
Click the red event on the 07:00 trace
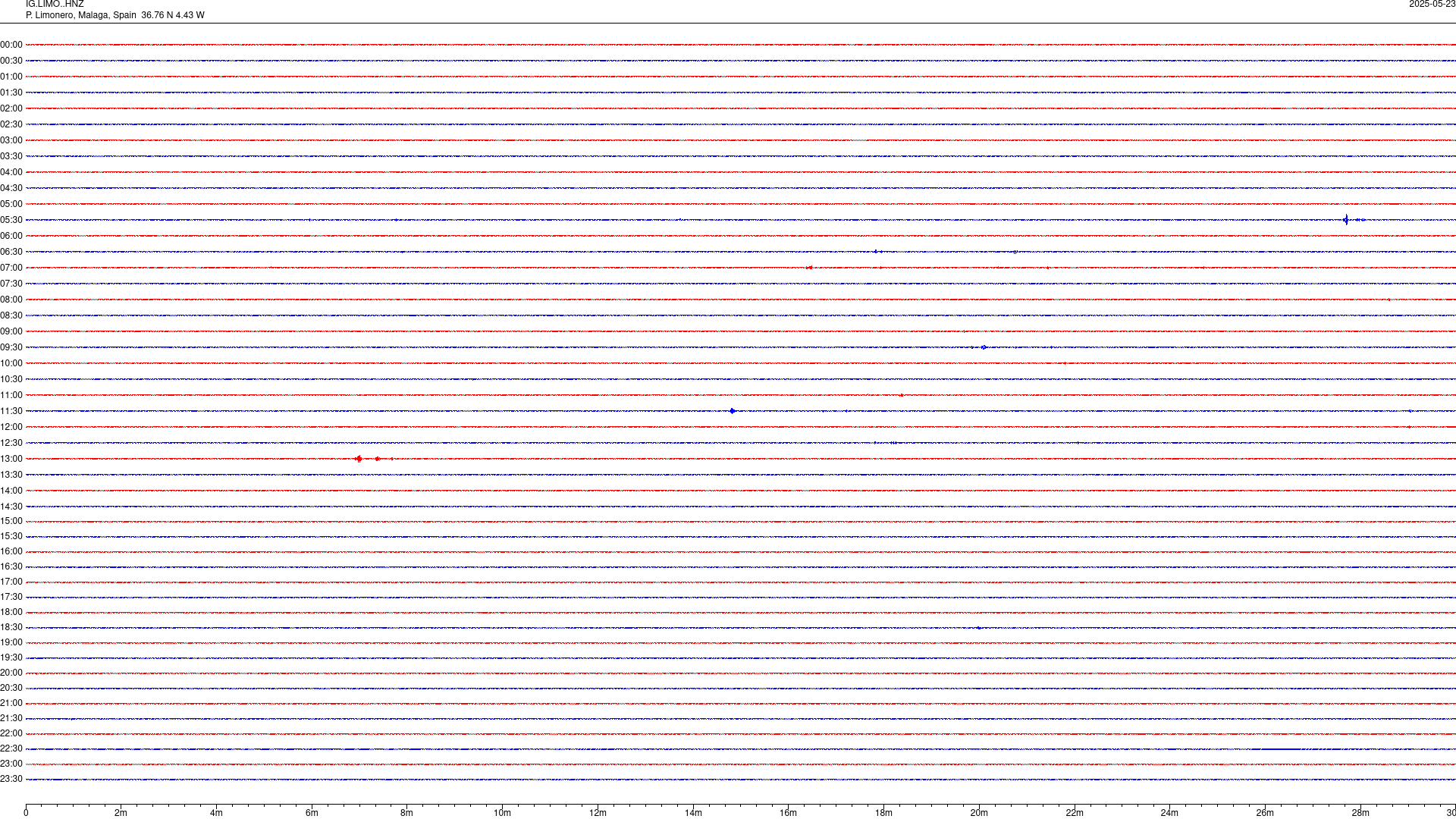coord(809,268)
